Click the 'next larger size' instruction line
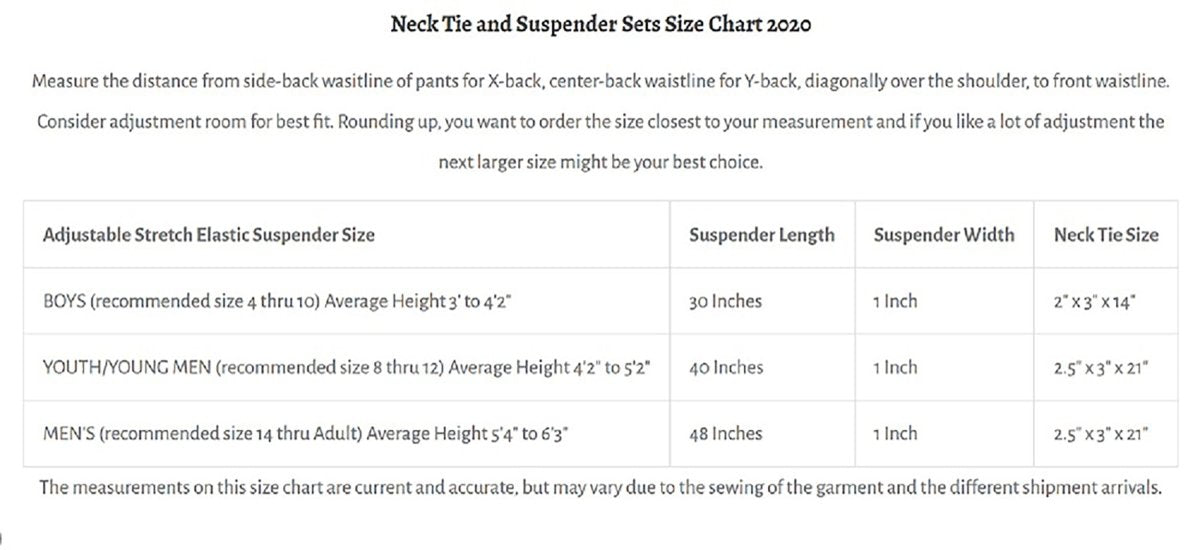This screenshot has height=550, width=1200. point(600,162)
